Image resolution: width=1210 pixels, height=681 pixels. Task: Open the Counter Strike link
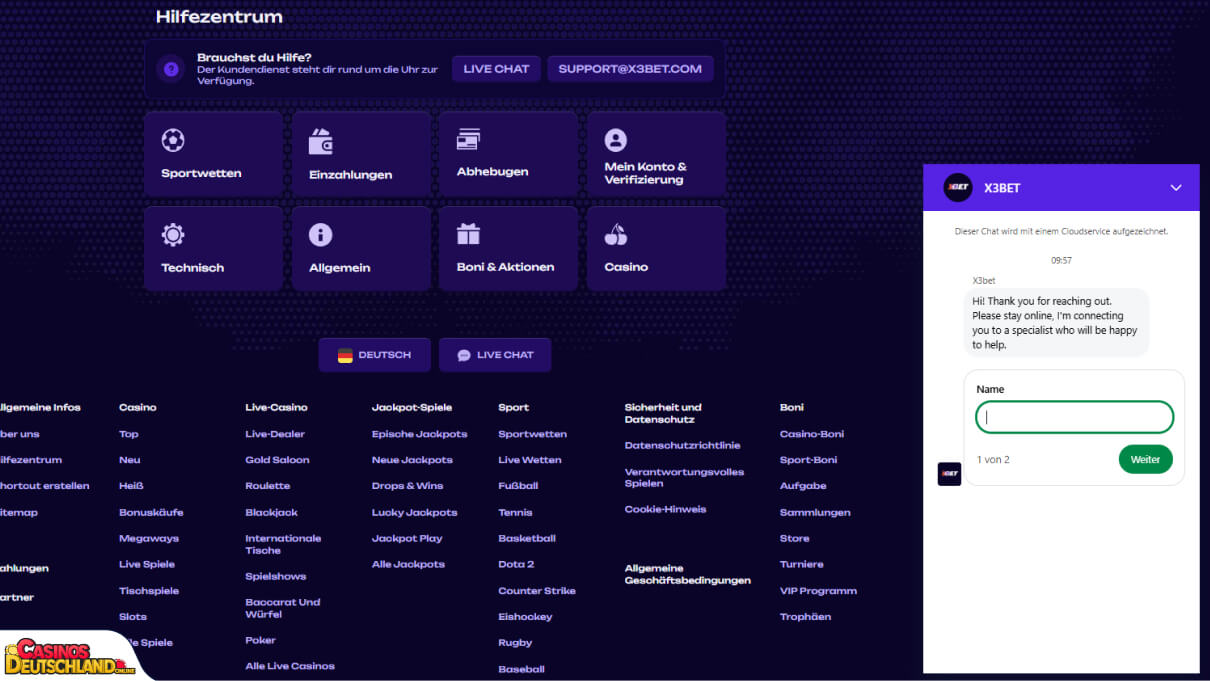[x=537, y=591]
